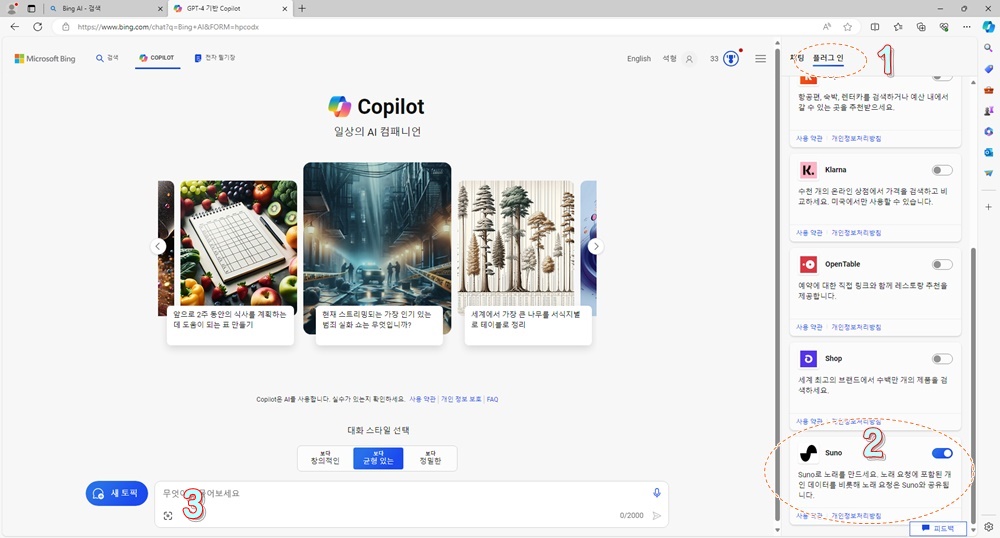Open the 피드백 feedback button
1000x538 pixels.
tap(938, 528)
